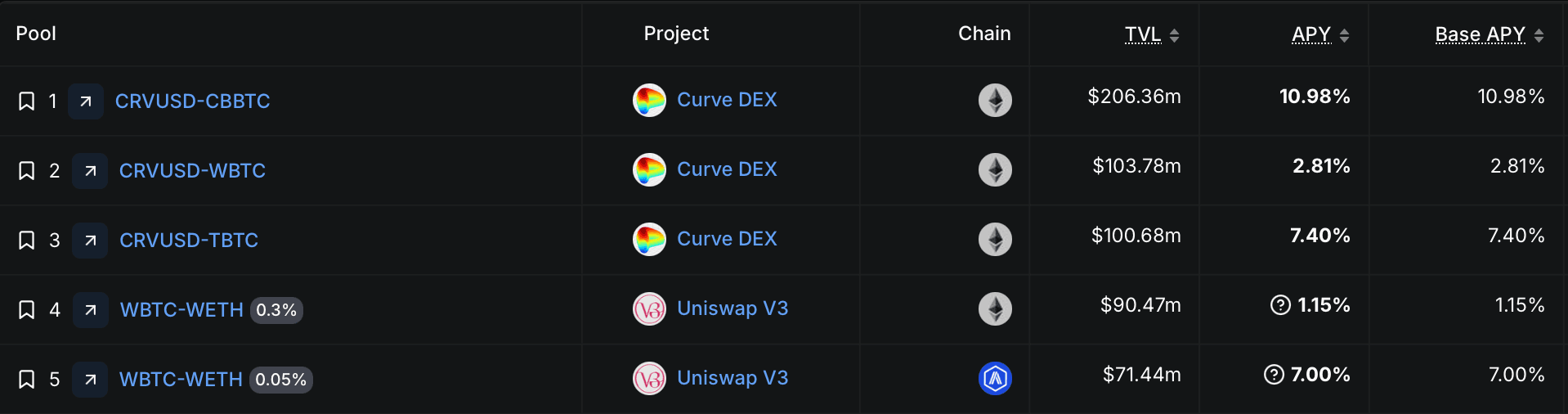Bookmark the CRVUSD-WBTC pool
The image size is (1568, 414).
[x=26, y=171]
